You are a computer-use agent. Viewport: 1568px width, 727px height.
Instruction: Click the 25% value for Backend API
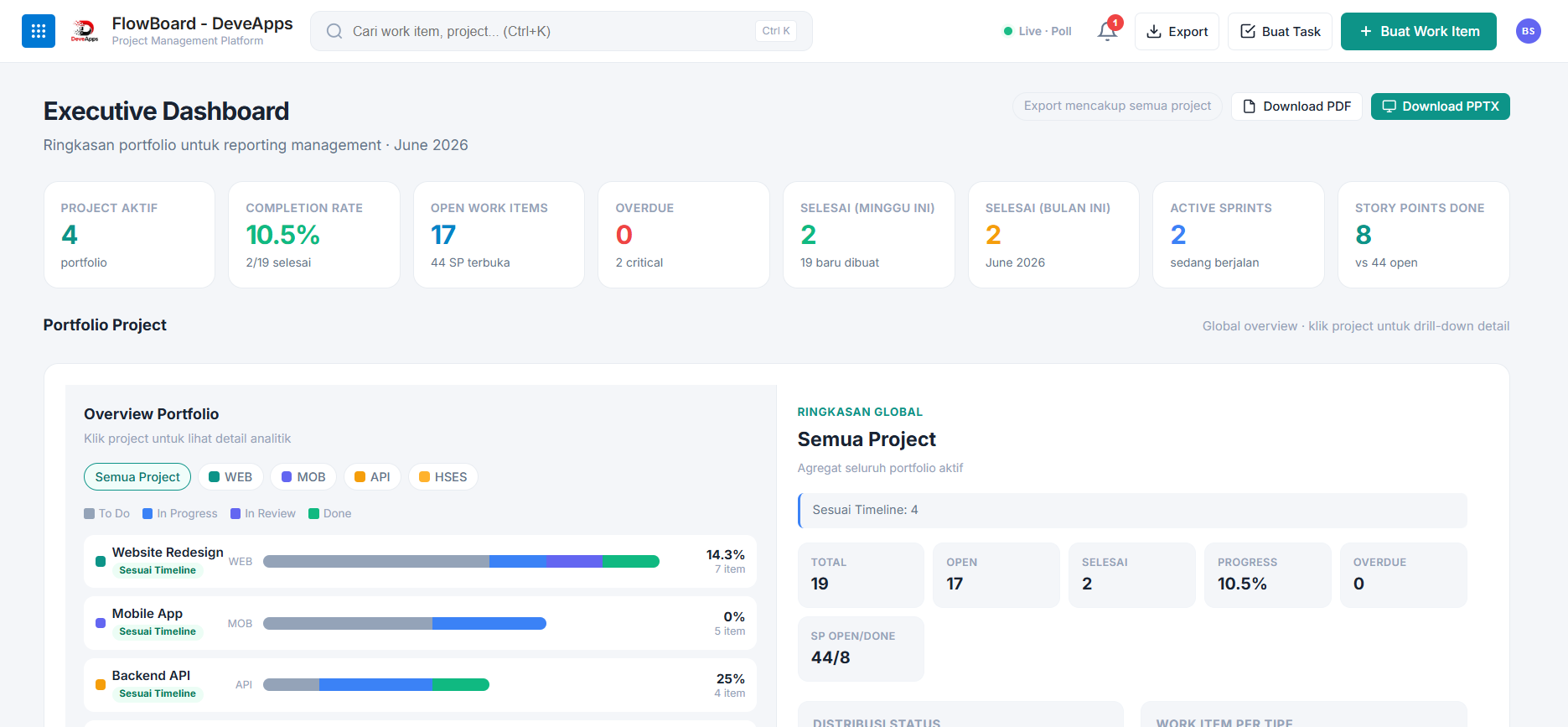click(x=730, y=679)
